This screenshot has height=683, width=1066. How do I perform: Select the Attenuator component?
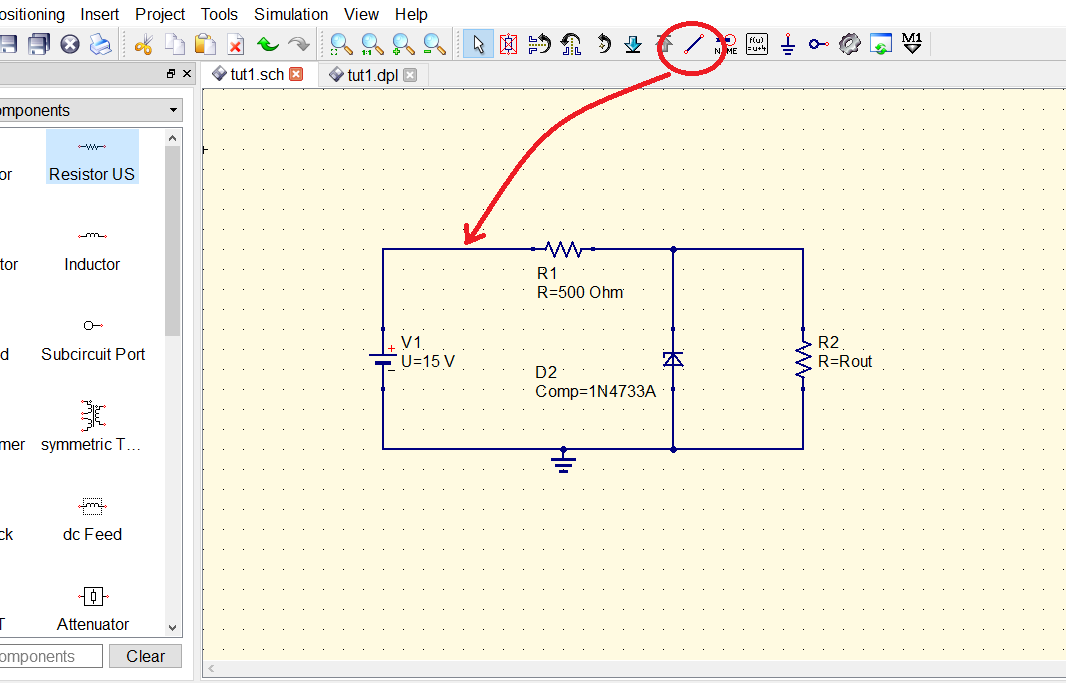[92, 610]
